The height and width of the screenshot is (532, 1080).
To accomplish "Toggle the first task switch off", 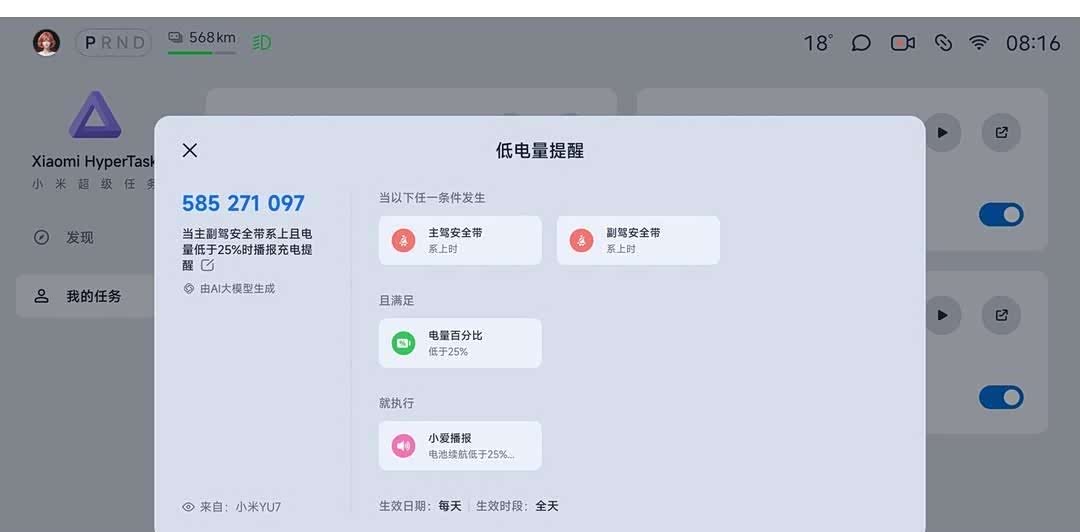I will [1001, 214].
